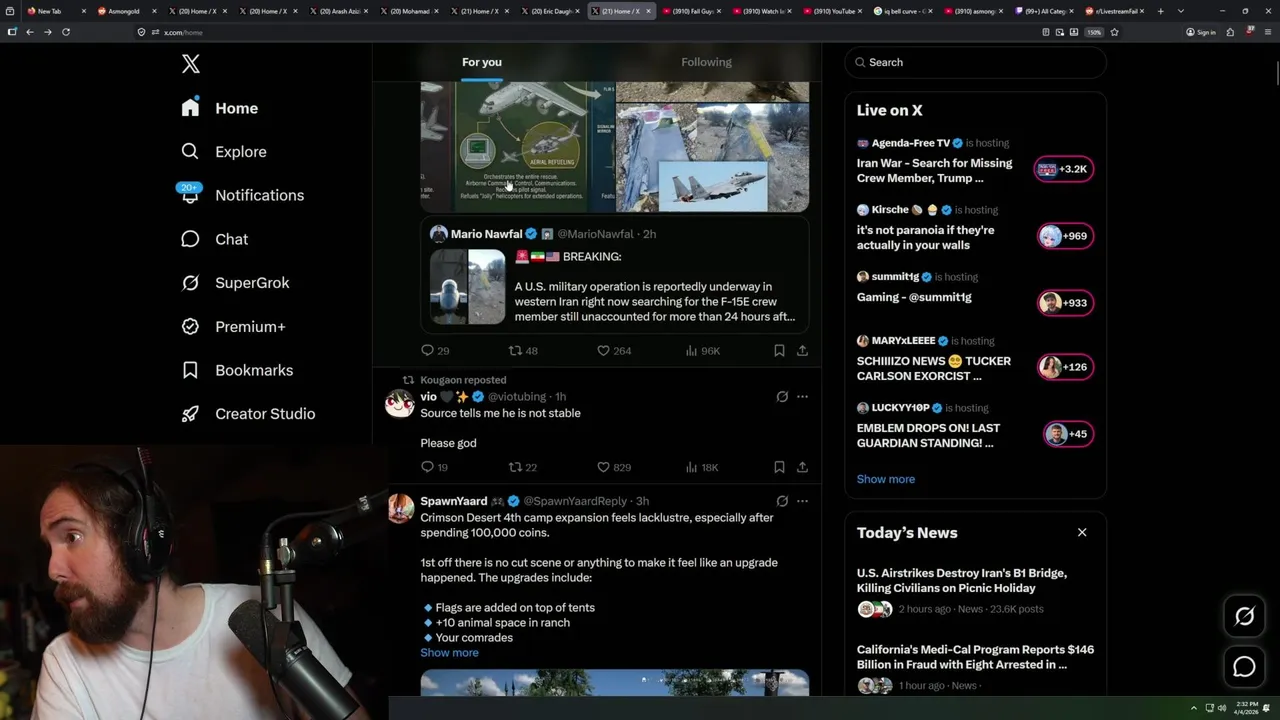Open SuperGrok from the sidebar

point(235,283)
